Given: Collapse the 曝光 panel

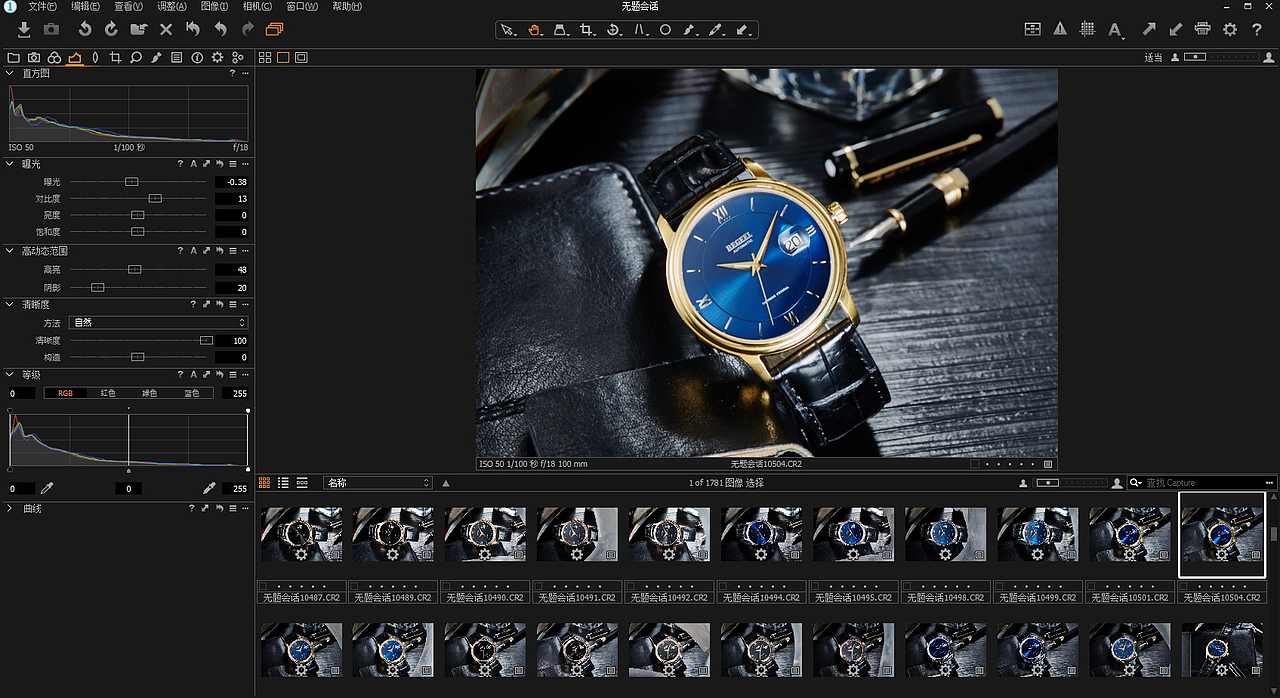Looking at the screenshot, I should pyautogui.click(x=10, y=163).
